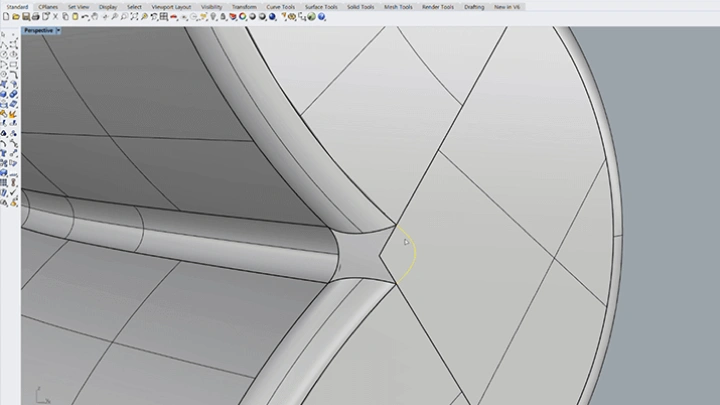Click the Check objects checkmark tool
The width and height of the screenshot is (720, 405).
13,192
